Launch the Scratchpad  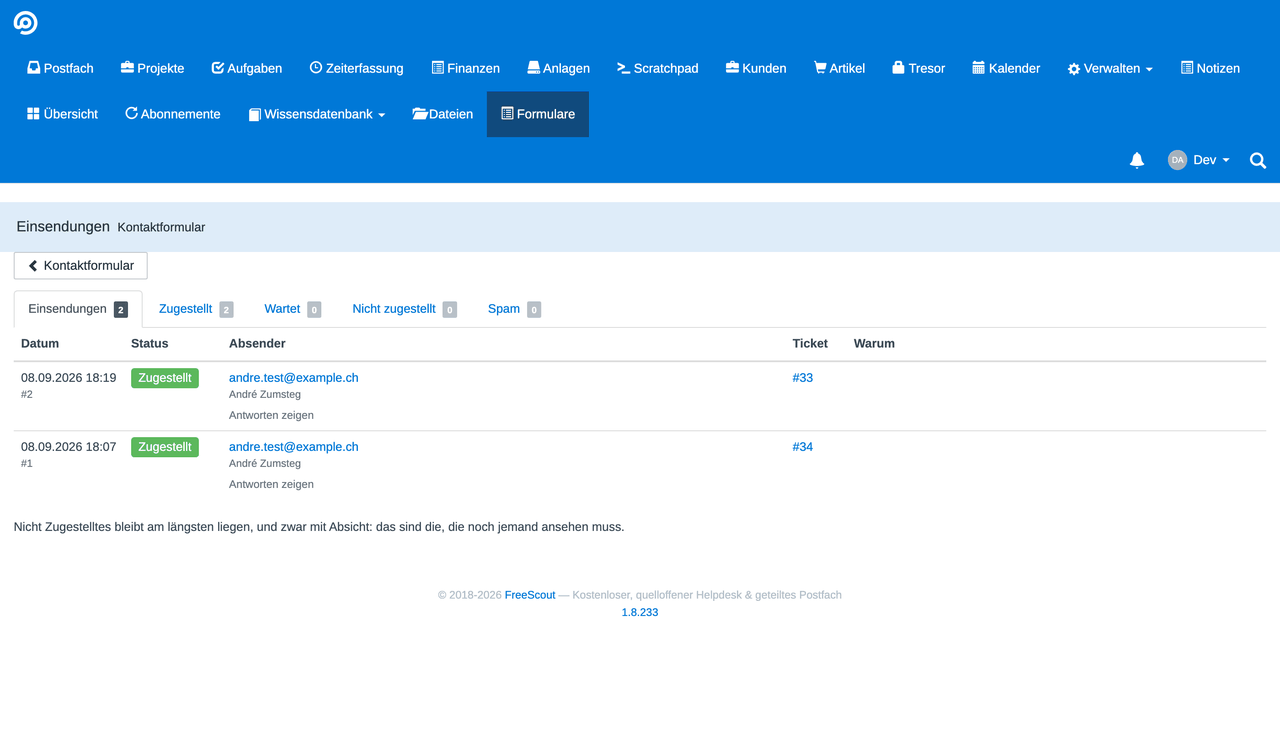click(x=657, y=68)
